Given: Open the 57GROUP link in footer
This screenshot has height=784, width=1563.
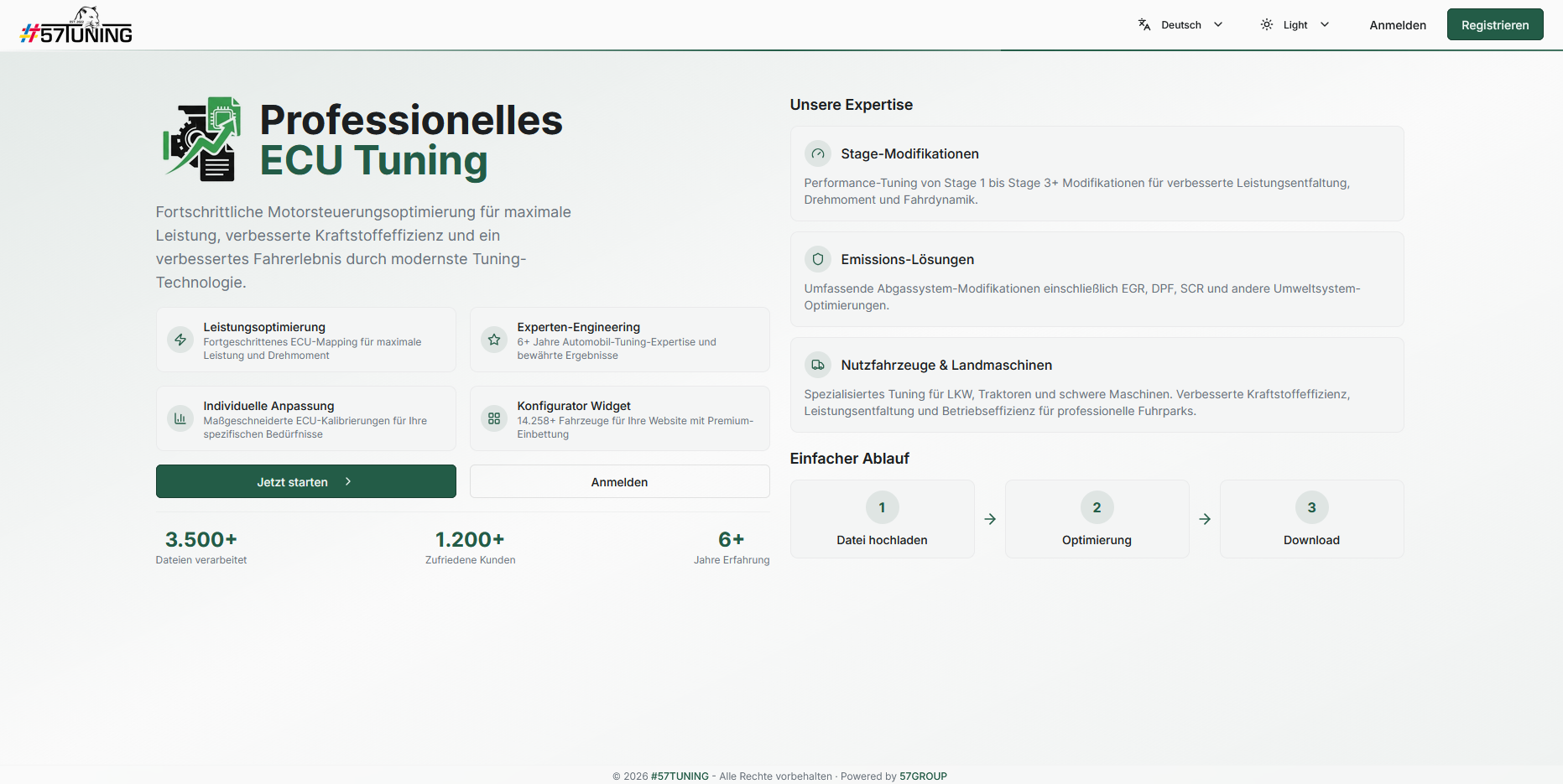Looking at the screenshot, I should (x=923, y=776).
